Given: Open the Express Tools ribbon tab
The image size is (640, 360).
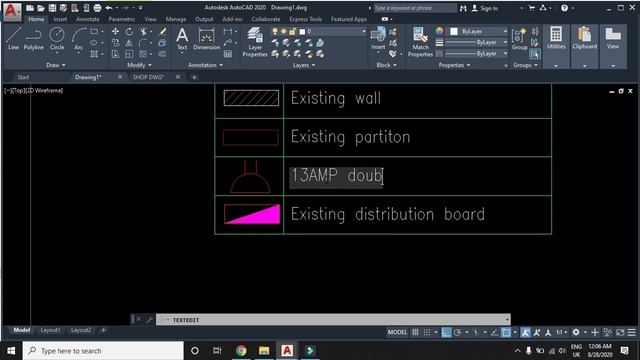Looking at the screenshot, I should pos(306,19).
